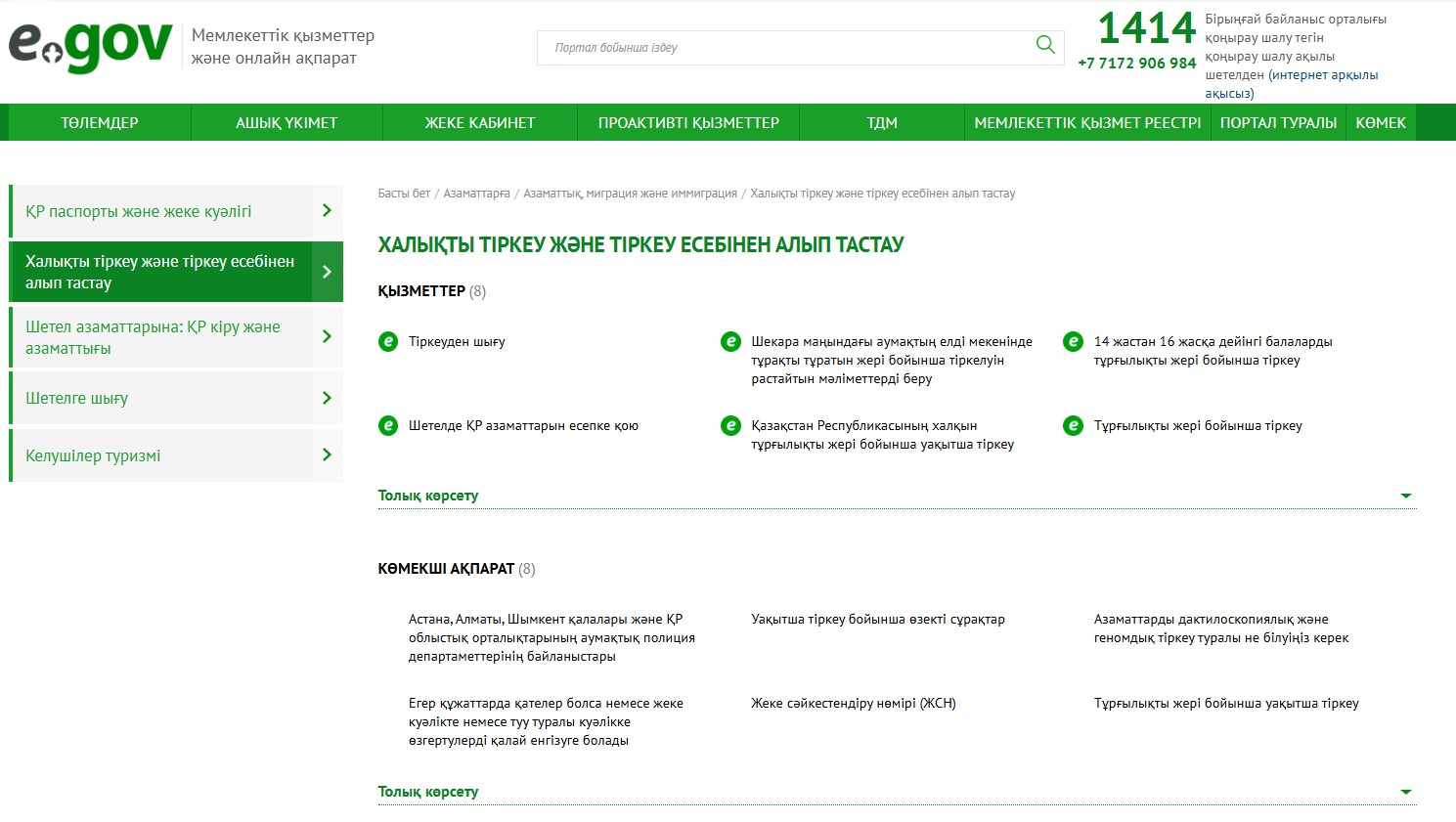
Task: Expand Толық көрсету under Қызметтер section
Action: point(1405,496)
